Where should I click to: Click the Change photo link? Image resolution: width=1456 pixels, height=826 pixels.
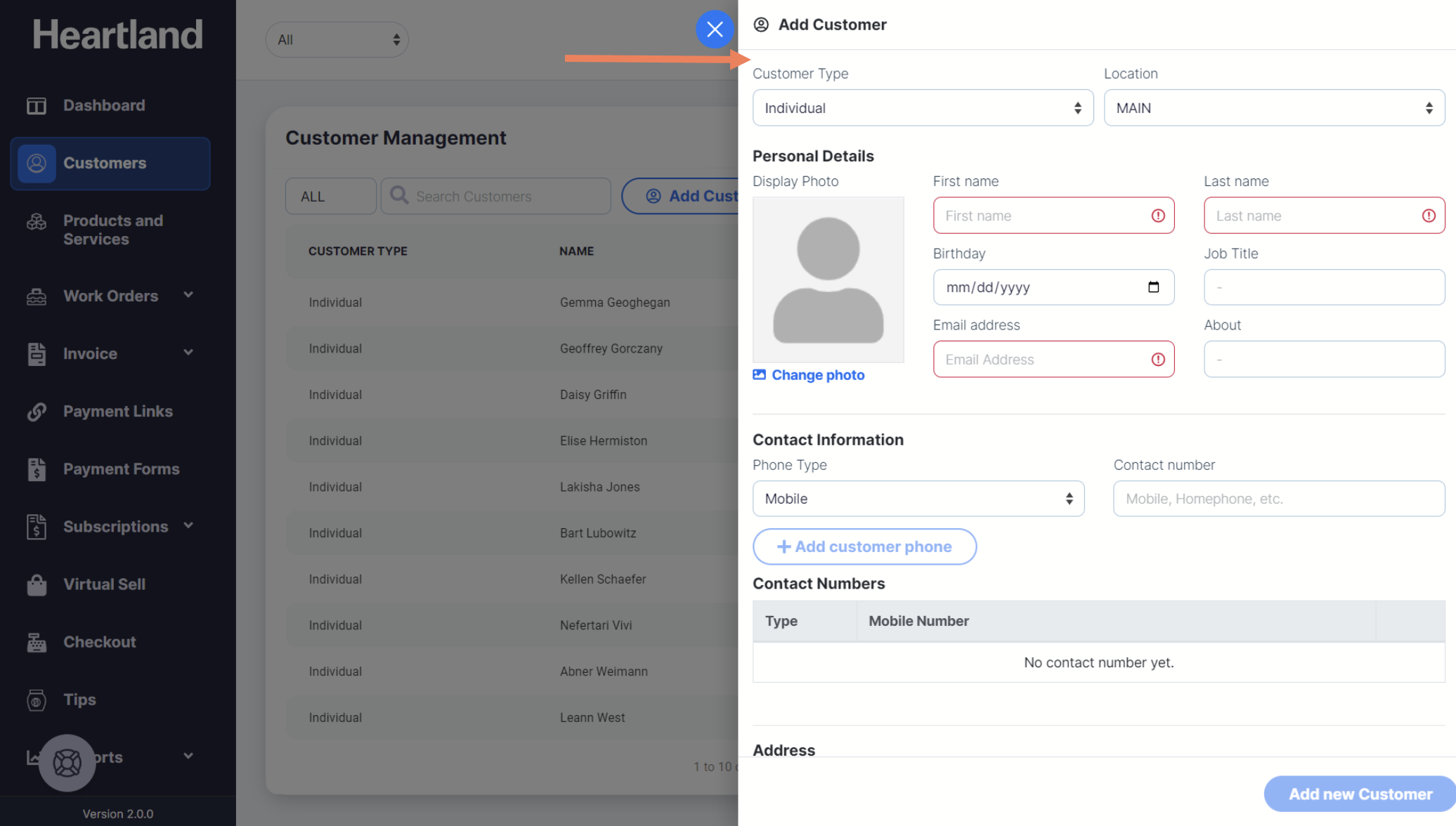(x=817, y=375)
